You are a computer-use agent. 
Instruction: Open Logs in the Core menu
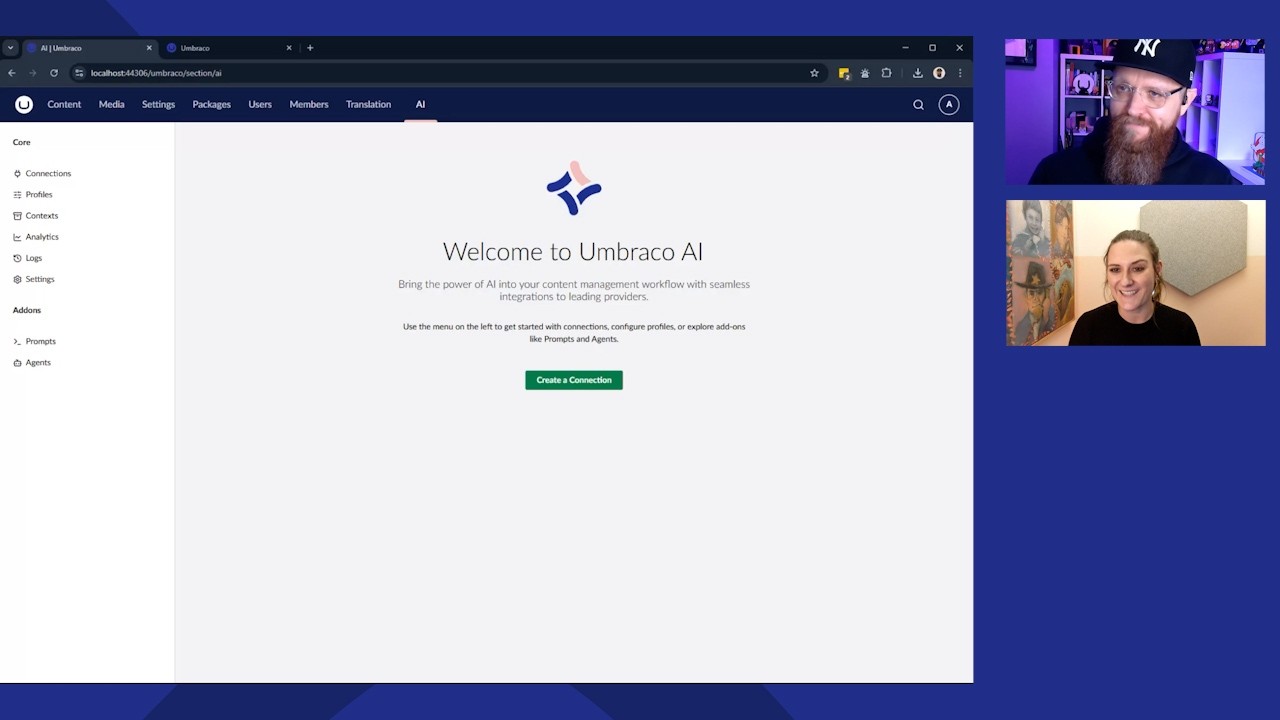(34, 258)
